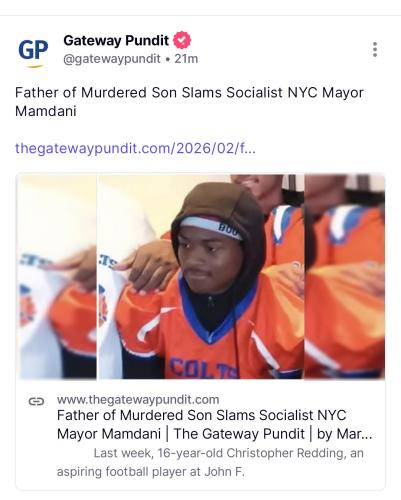401x500 pixels.
Task: Click the white headband in the photo
Action: (211, 226)
